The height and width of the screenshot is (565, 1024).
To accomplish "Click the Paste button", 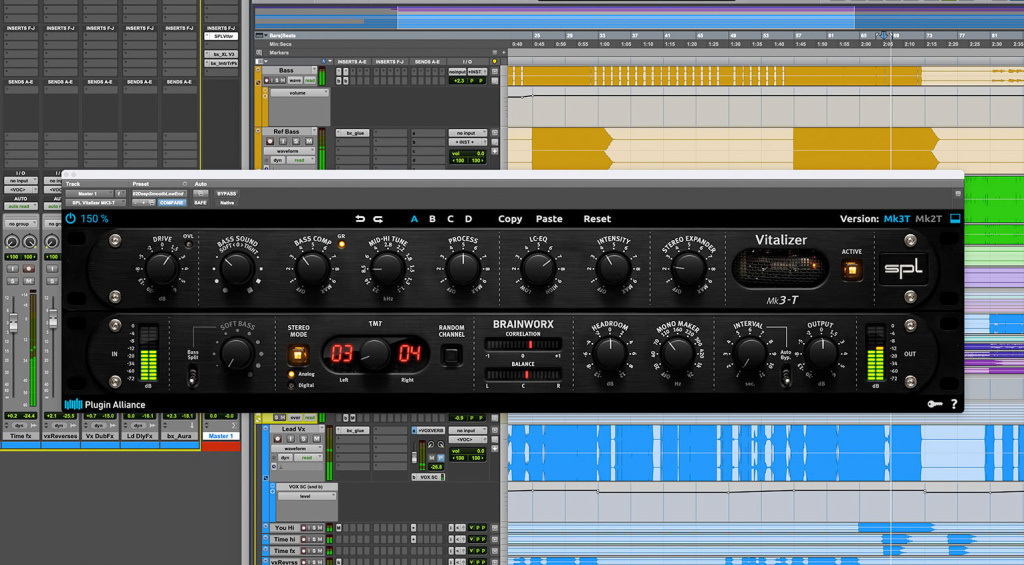I will [549, 219].
